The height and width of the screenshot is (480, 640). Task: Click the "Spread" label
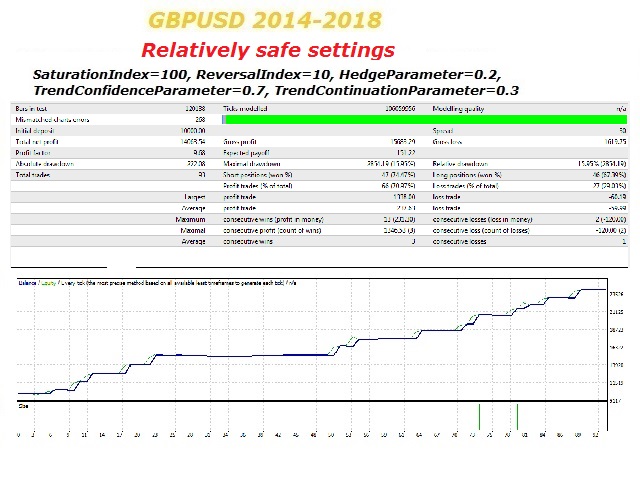tap(443, 131)
